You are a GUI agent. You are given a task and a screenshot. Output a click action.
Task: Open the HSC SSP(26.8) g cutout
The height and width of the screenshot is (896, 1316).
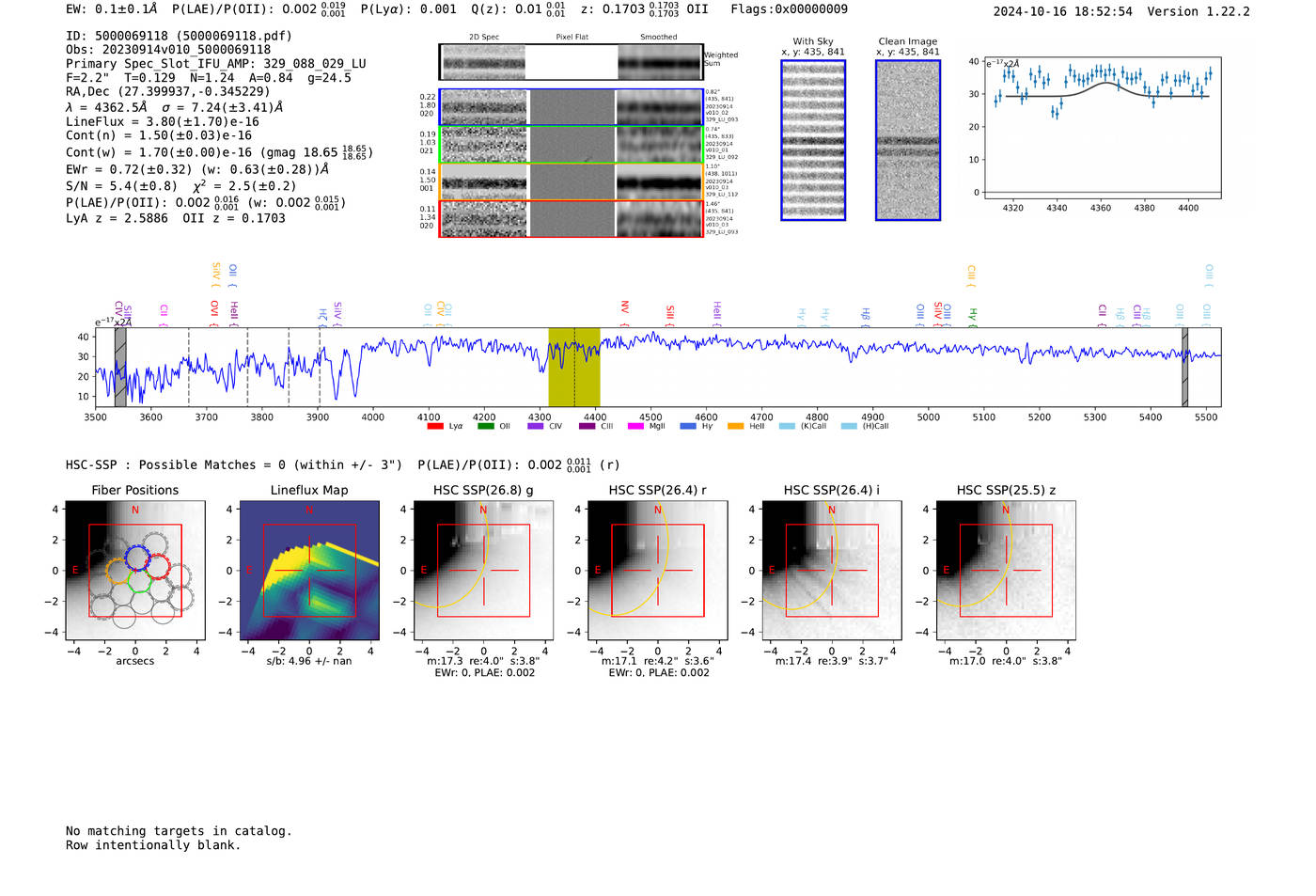(x=483, y=570)
